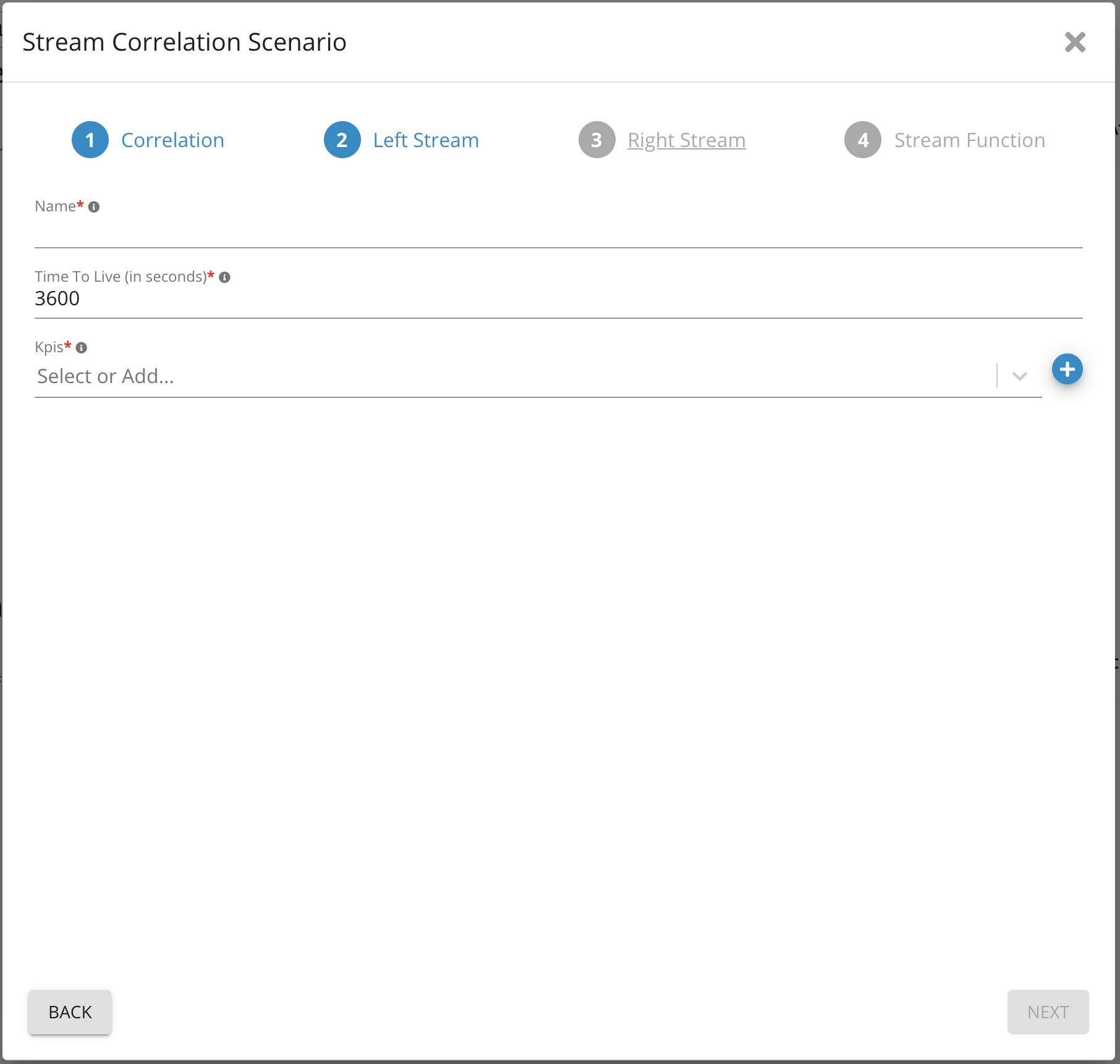Close the Stream Correlation Scenario dialog
The image size is (1120, 1064).
point(1075,42)
